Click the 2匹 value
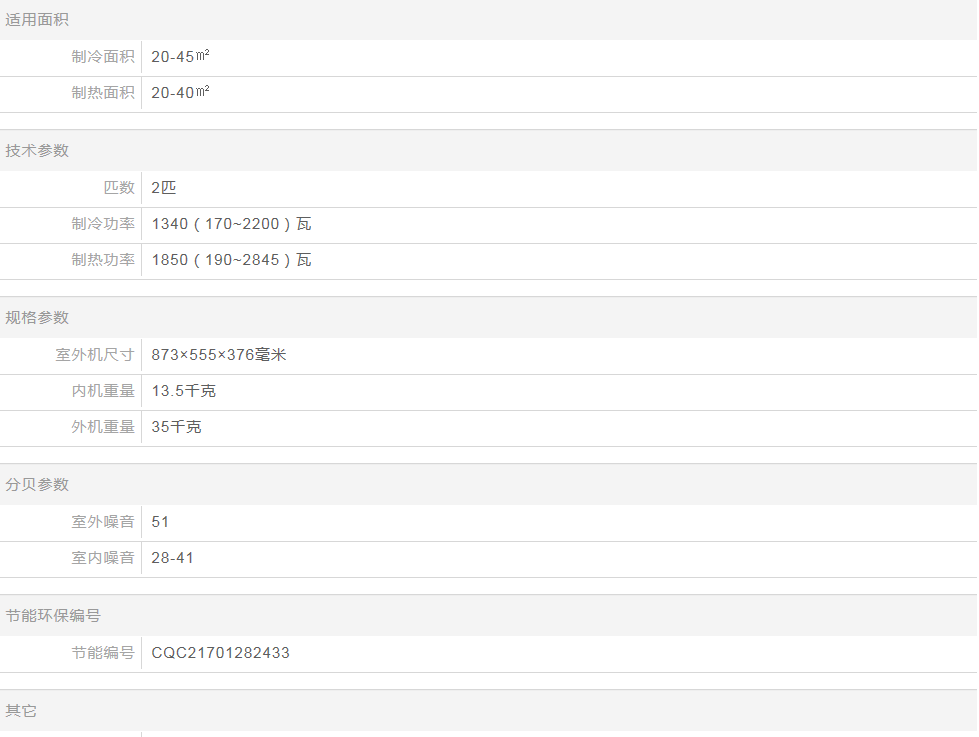 point(164,188)
